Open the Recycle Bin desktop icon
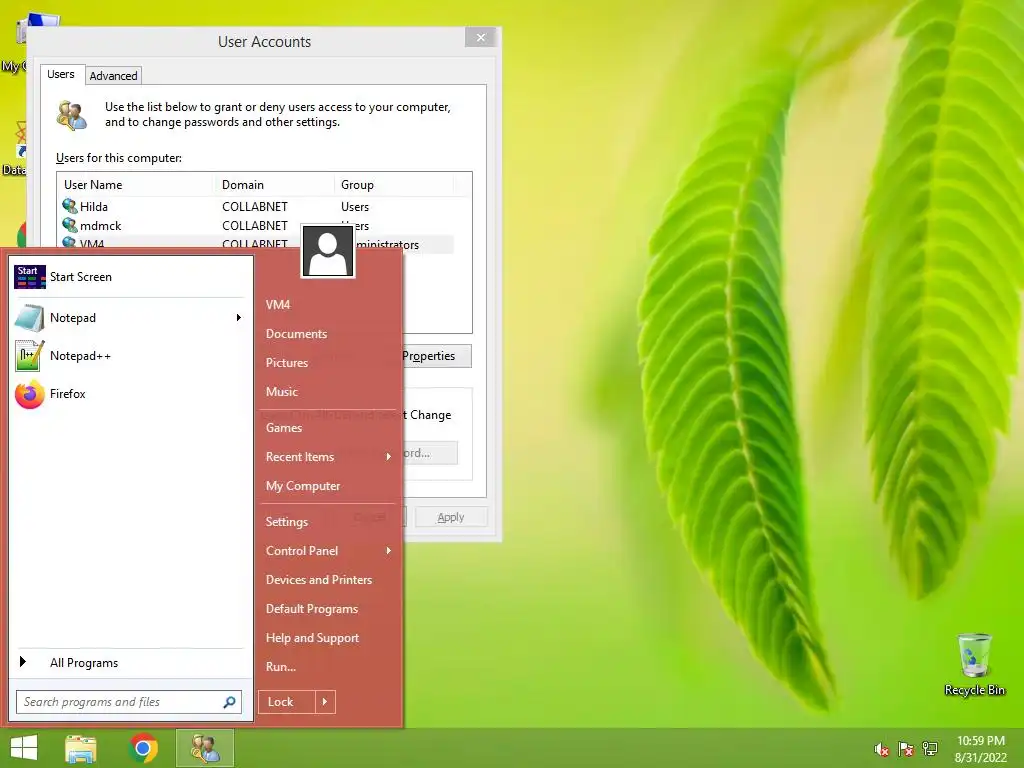The image size is (1024, 768). point(974,664)
